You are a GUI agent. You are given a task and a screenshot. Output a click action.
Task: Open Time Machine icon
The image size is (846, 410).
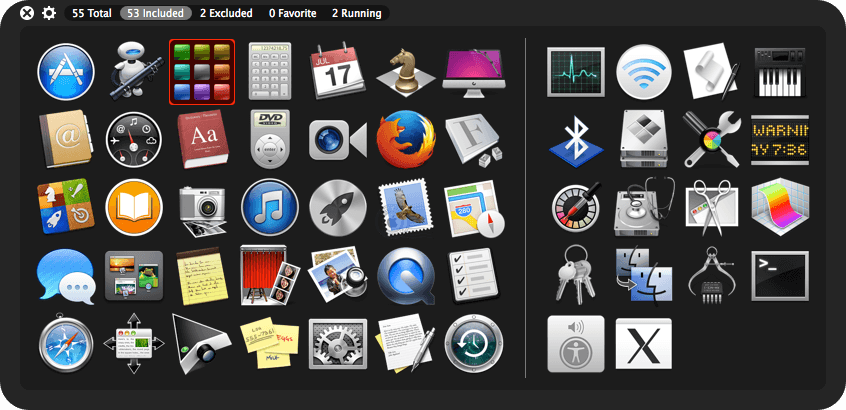[474, 343]
